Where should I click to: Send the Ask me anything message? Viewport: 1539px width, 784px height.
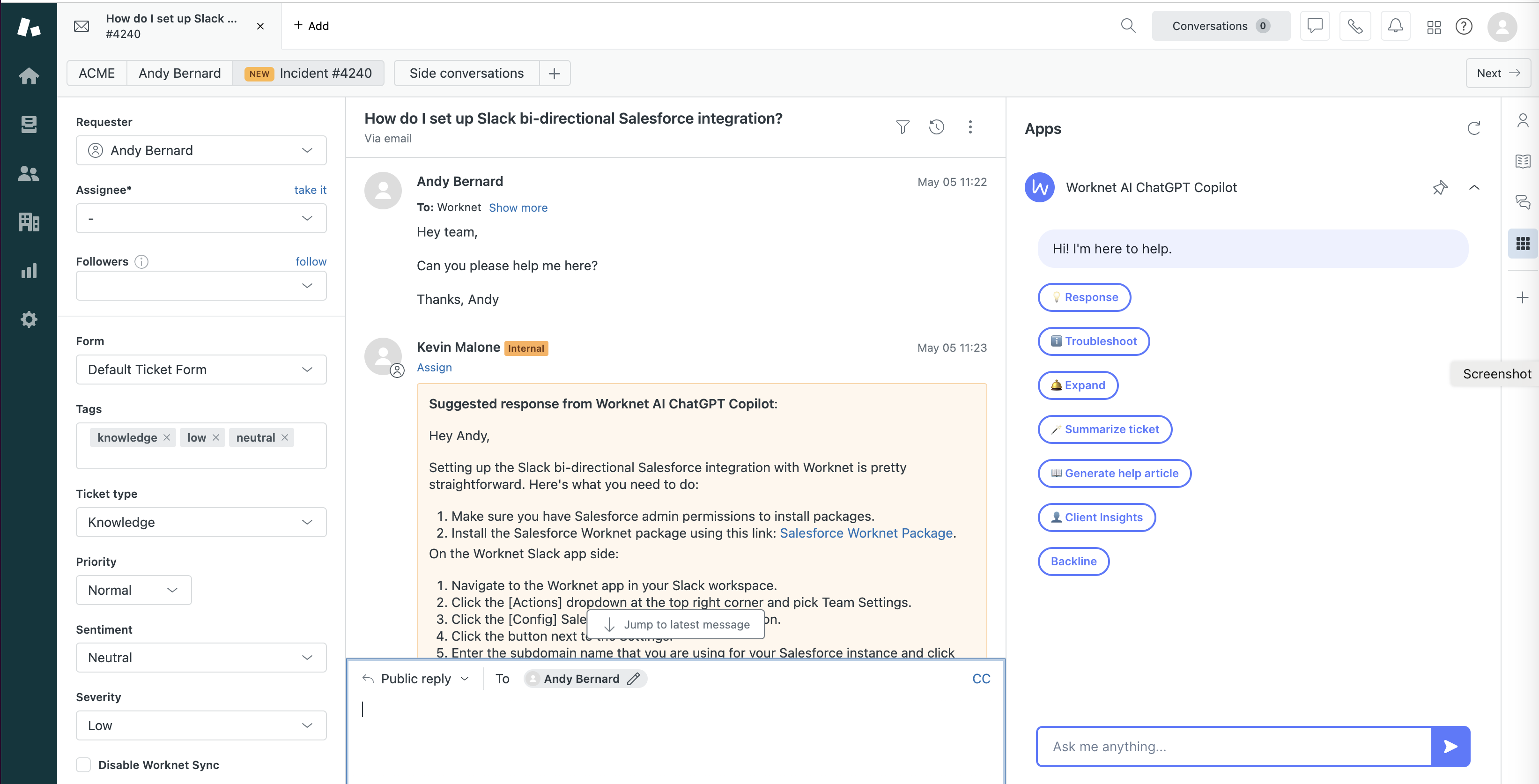(x=1450, y=747)
